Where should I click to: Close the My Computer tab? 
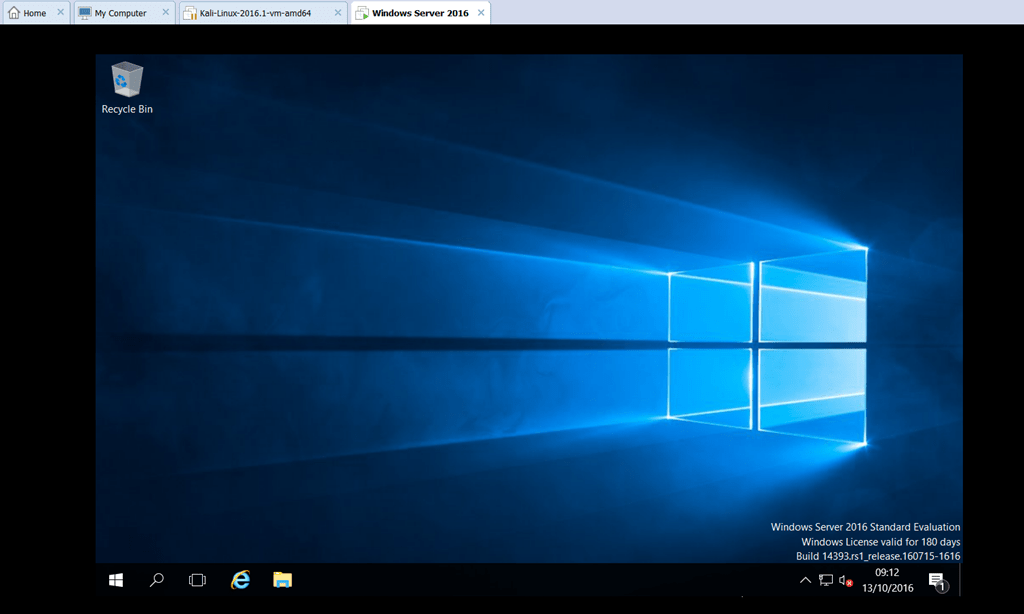pos(165,12)
